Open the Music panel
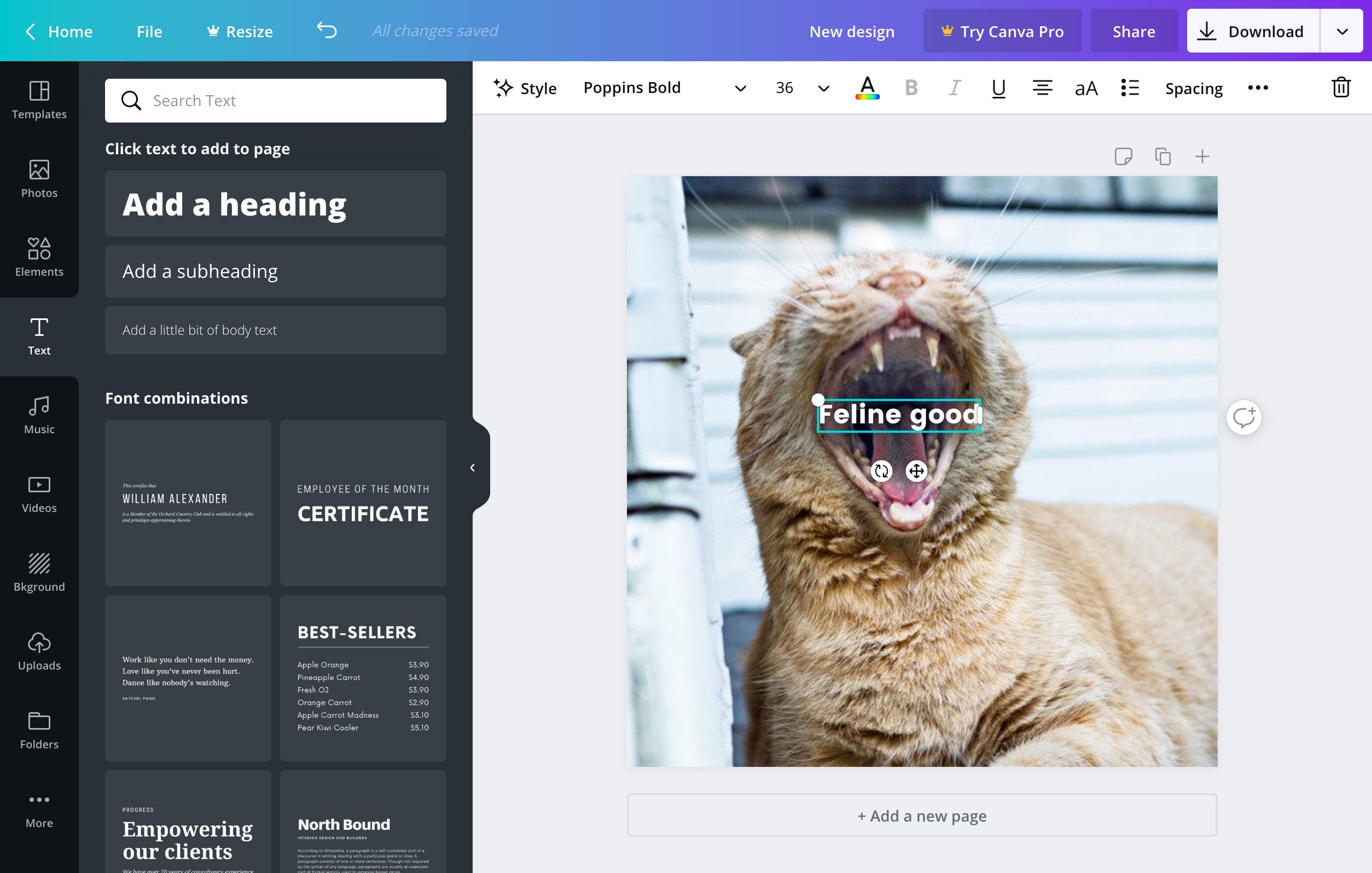 [x=39, y=415]
